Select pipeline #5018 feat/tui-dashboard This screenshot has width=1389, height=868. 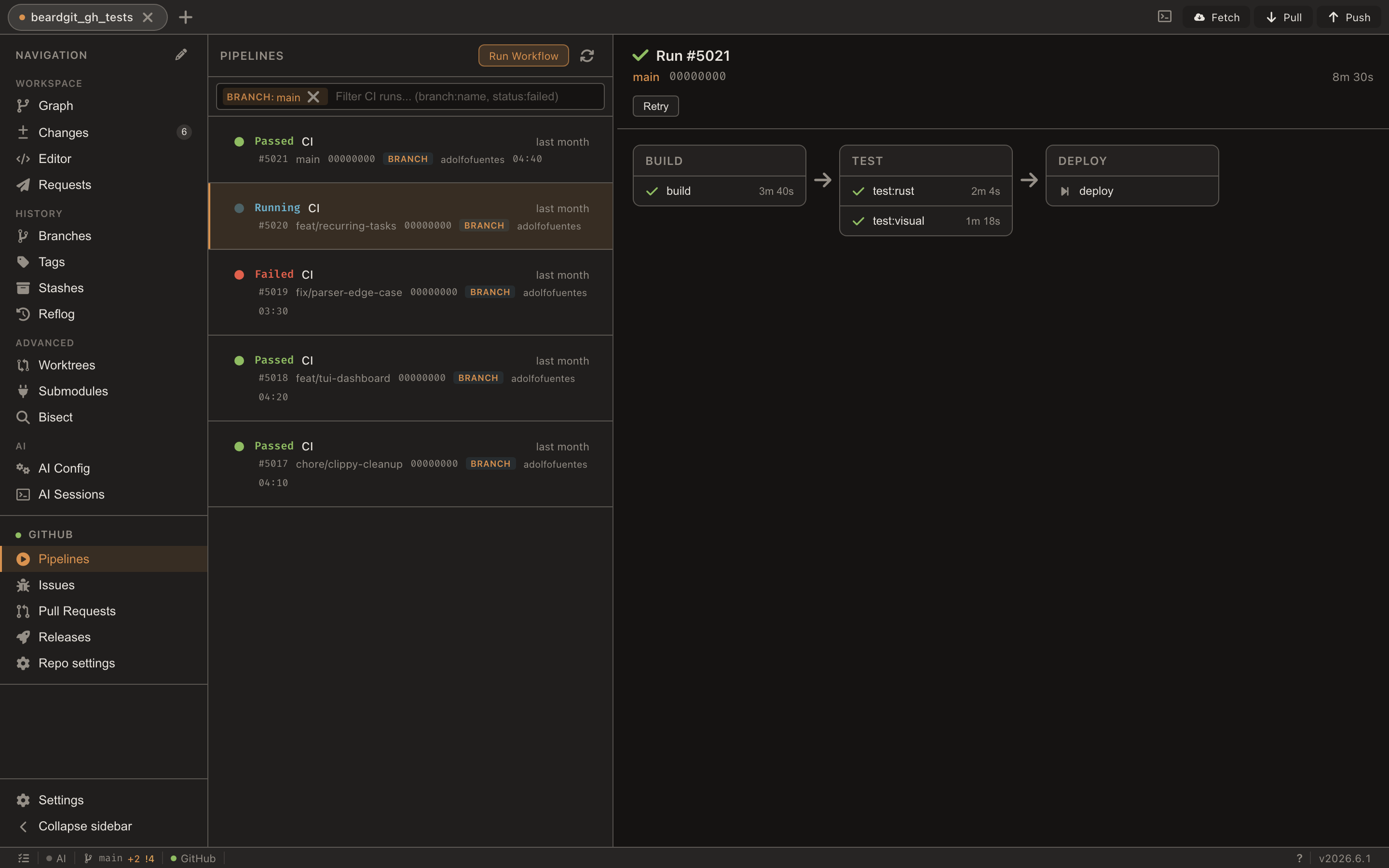(x=410, y=379)
